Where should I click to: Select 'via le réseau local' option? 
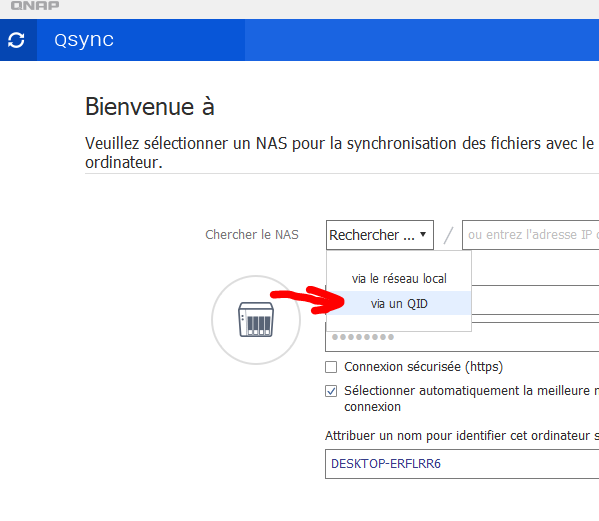[399, 278]
